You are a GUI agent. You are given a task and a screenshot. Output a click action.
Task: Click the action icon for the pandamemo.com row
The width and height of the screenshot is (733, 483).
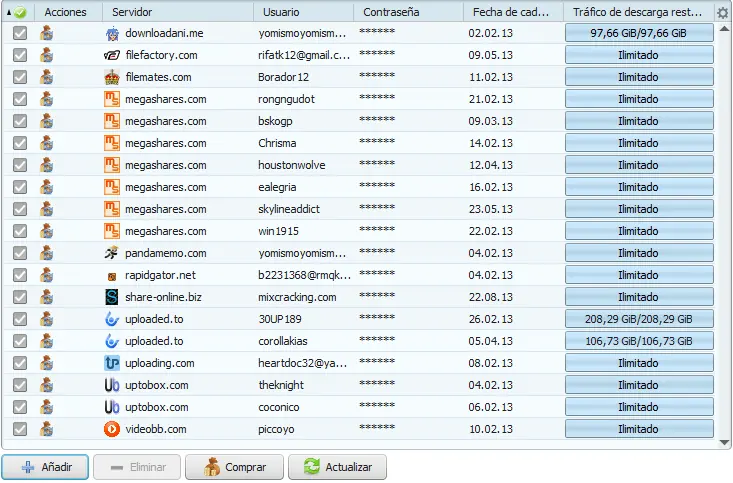point(46,253)
